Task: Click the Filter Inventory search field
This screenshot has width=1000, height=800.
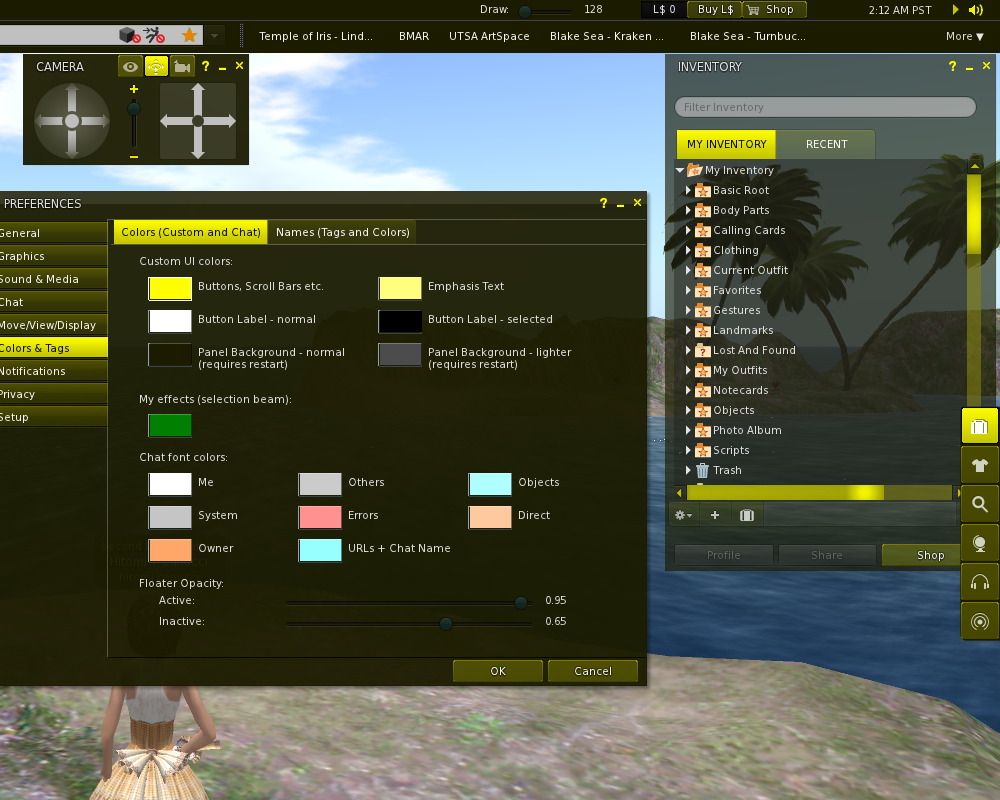Action: click(825, 107)
